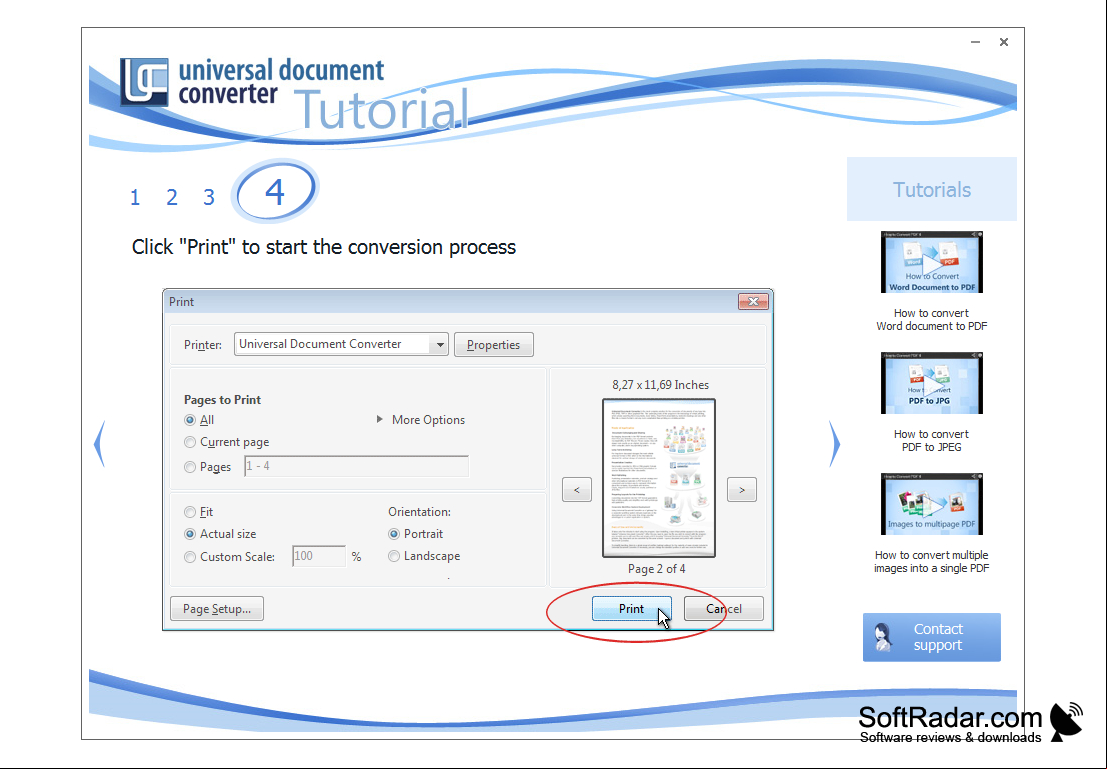Go to next tutorial slide arrow
This screenshot has height=769, width=1107.
pyautogui.click(x=835, y=444)
